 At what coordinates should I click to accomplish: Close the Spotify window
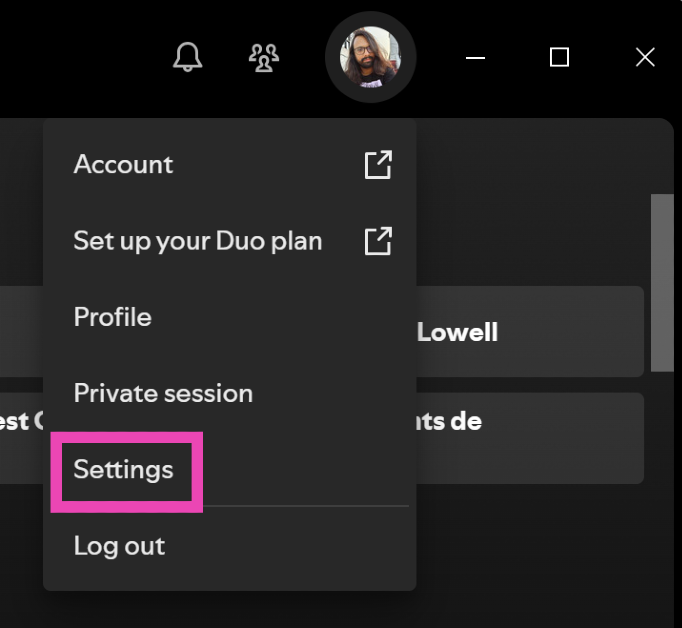click(645, 57)
